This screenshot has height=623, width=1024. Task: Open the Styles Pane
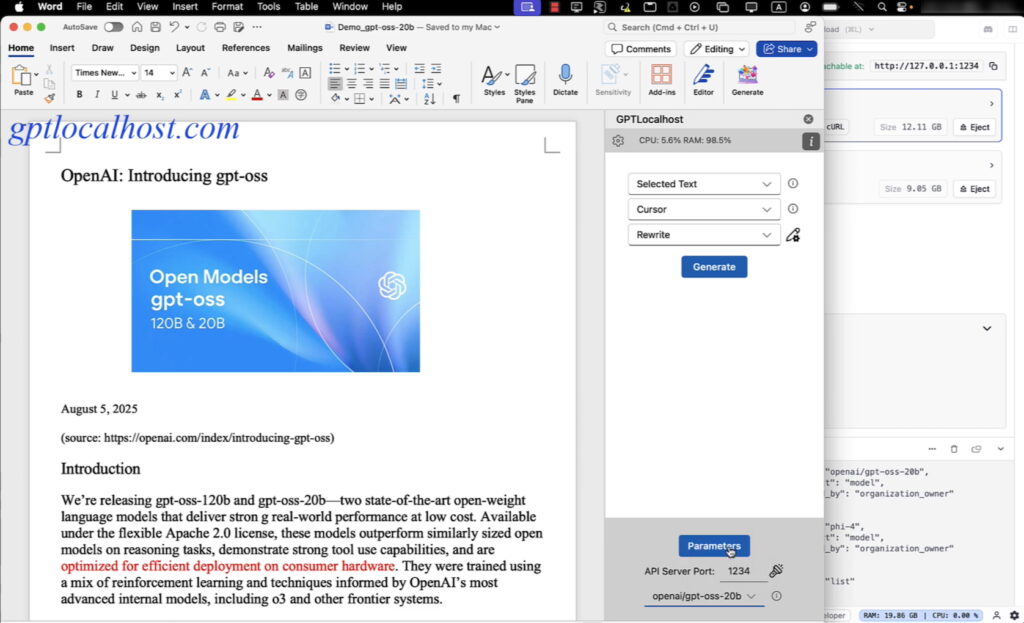tap(525, 80)
